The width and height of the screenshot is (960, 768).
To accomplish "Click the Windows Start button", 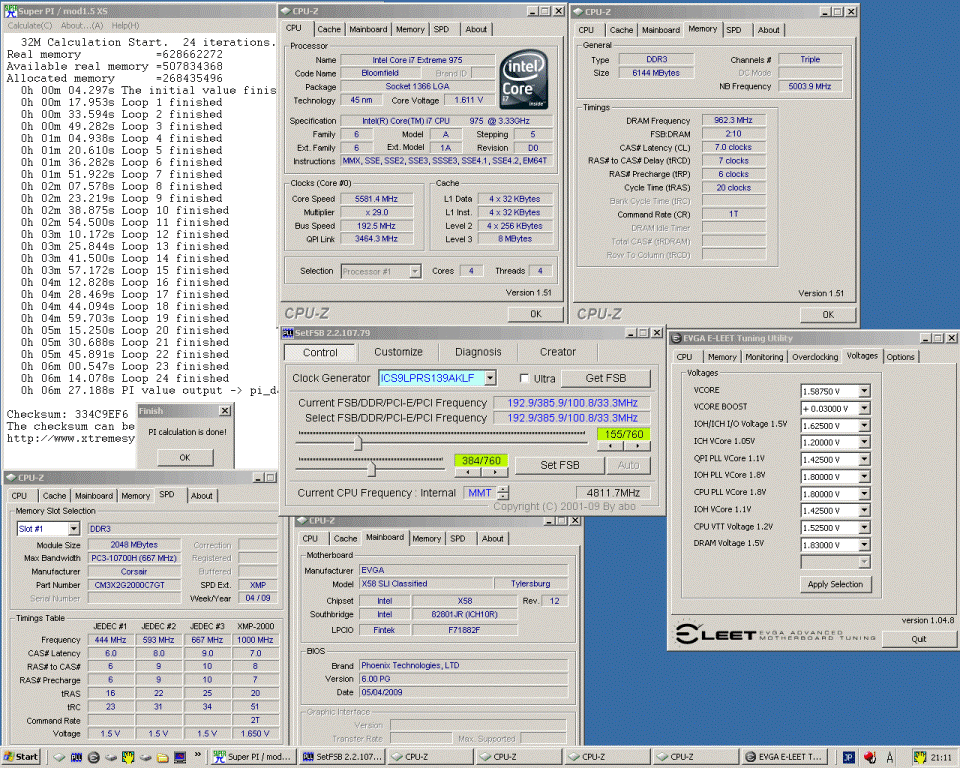I will pyautogui.click(x=21, y=757).
